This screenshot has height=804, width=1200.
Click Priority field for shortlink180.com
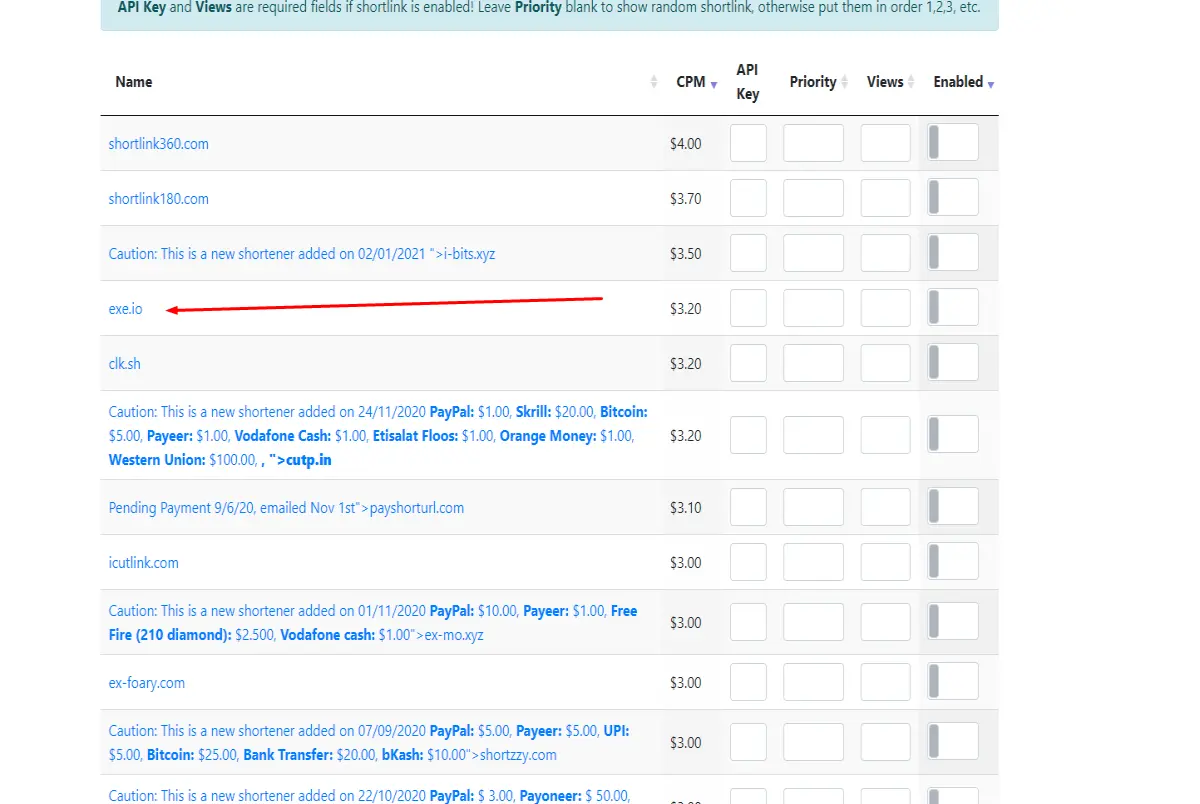[813, 198]
